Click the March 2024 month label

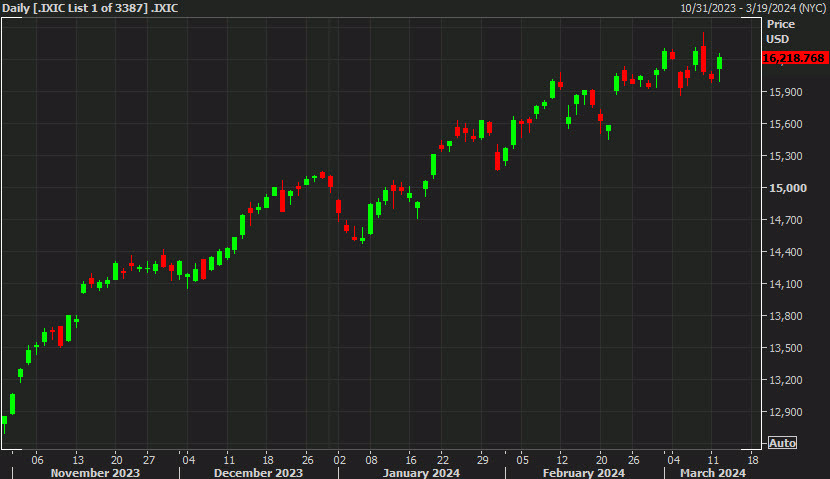(x=713, y=473)
